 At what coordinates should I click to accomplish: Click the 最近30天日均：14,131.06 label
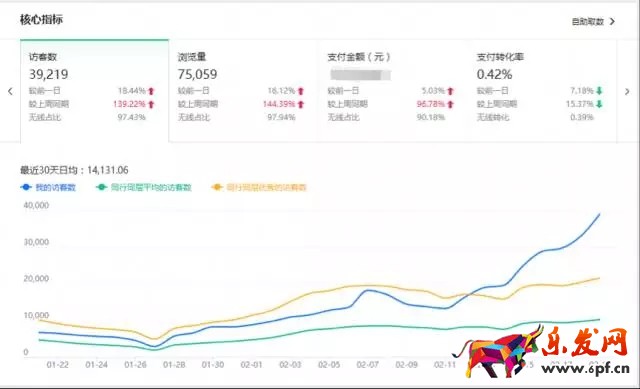pyautogui.click(x=74, y=170)
